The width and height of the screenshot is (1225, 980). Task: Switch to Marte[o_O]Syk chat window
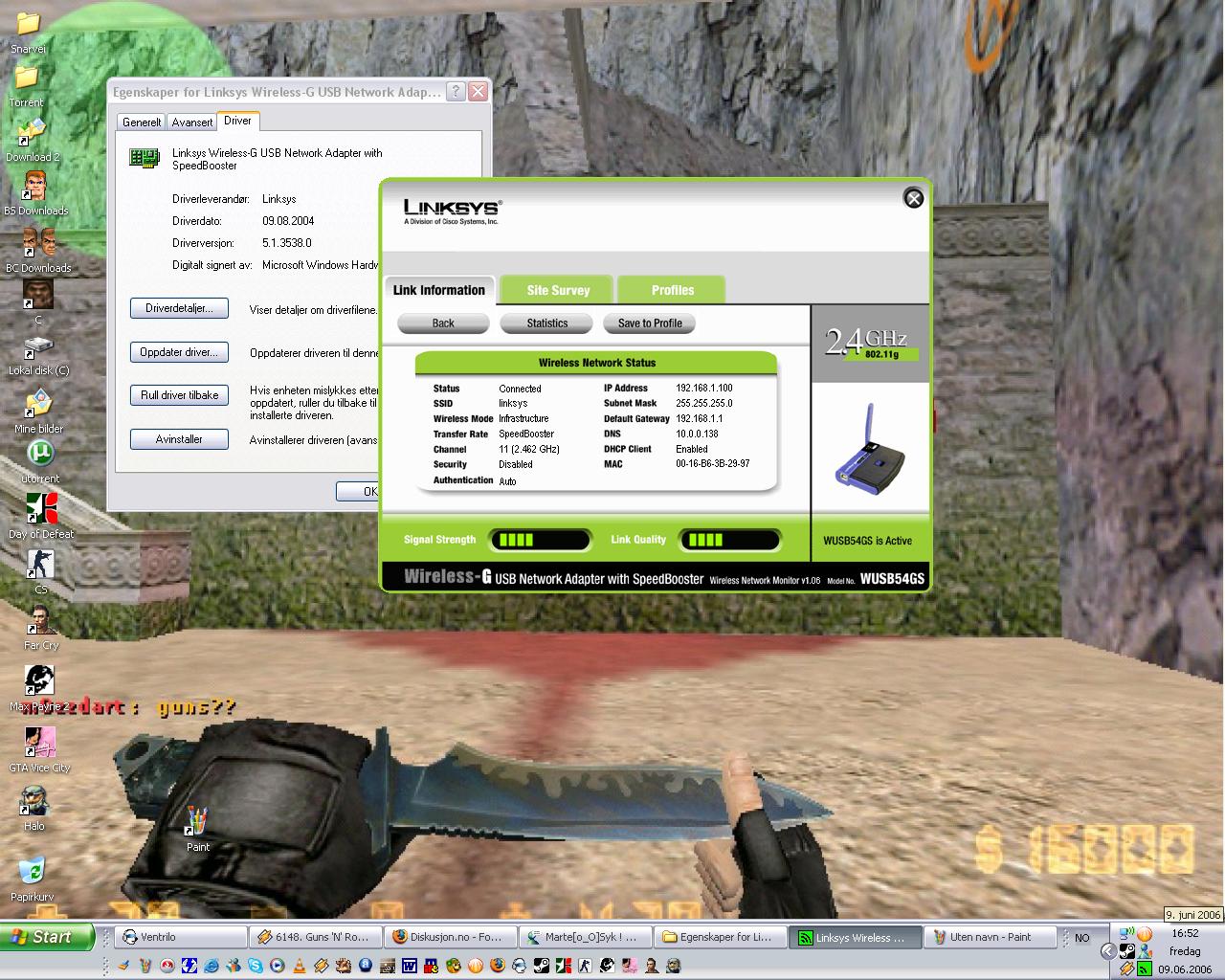[x=586, y=937]
